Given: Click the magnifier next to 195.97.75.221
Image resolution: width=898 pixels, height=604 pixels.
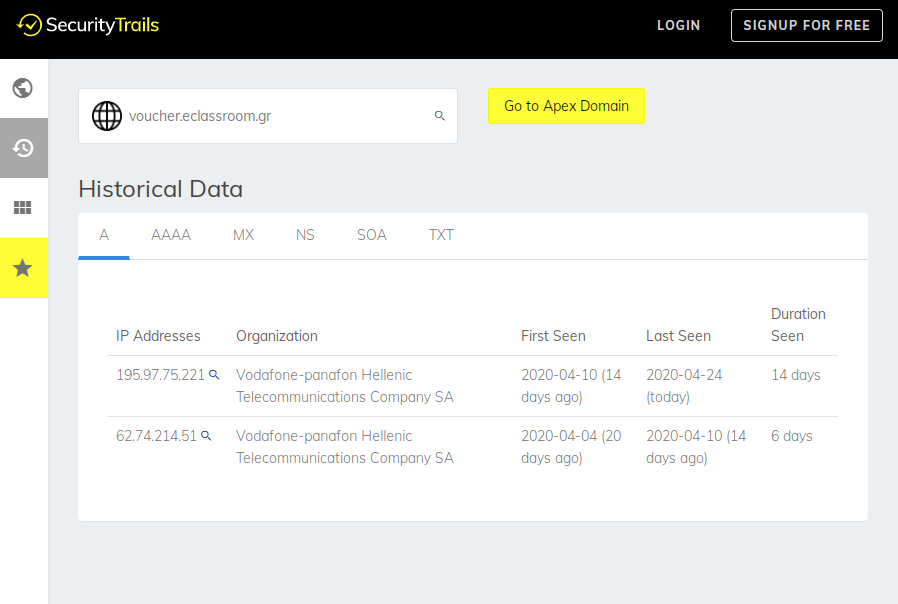Looking at the screenshot, I should 214,375.
